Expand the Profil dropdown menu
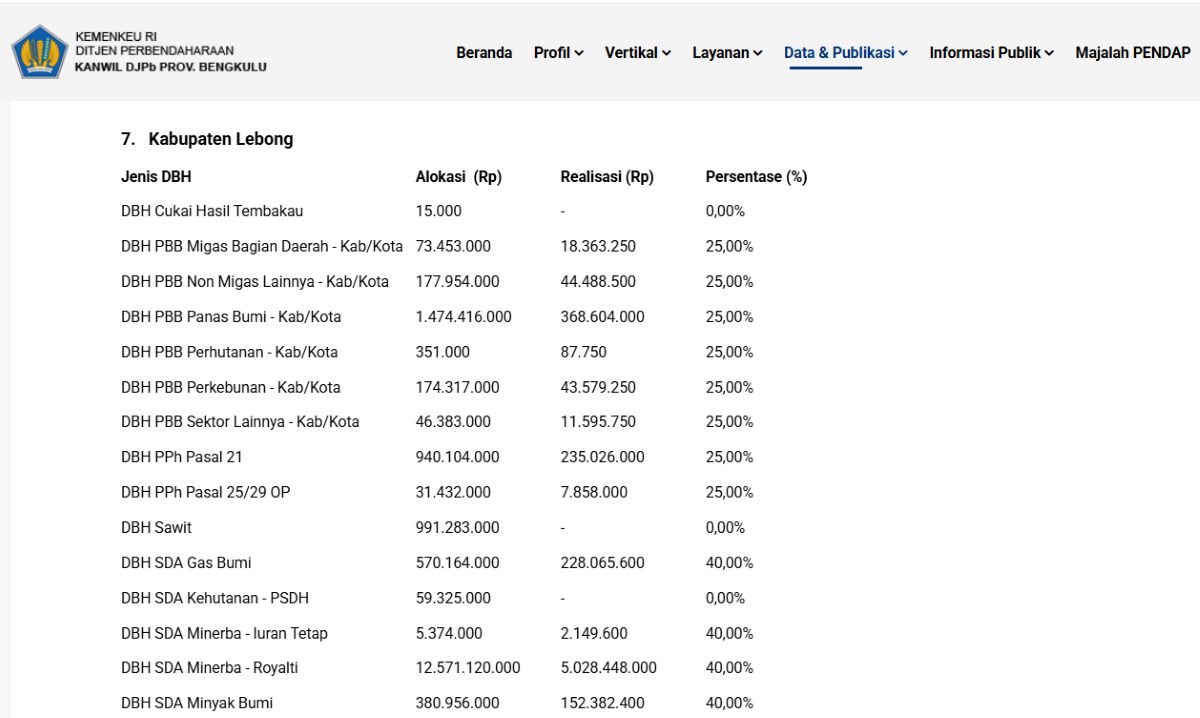The height and width of the screenshot is (718, 1200). coord(559,53)
